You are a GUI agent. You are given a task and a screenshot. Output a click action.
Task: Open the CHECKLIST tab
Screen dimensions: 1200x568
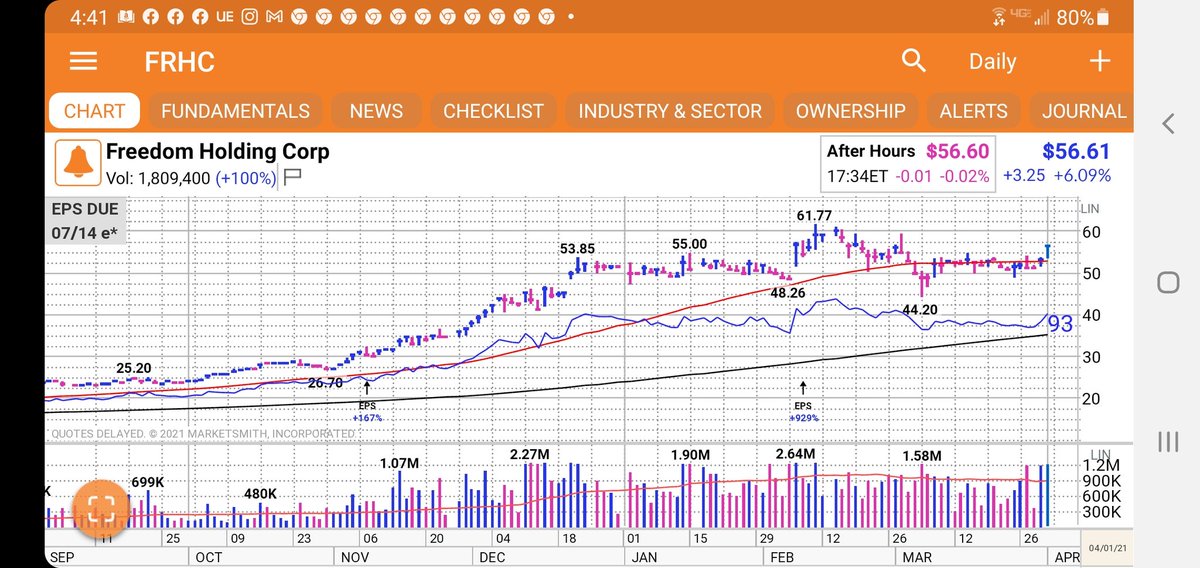point(493,111)
